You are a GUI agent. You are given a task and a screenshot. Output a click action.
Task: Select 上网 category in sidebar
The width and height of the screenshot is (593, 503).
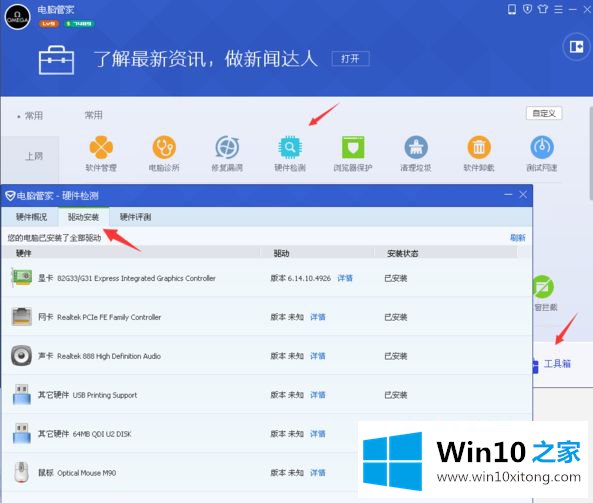pos(34,156)
